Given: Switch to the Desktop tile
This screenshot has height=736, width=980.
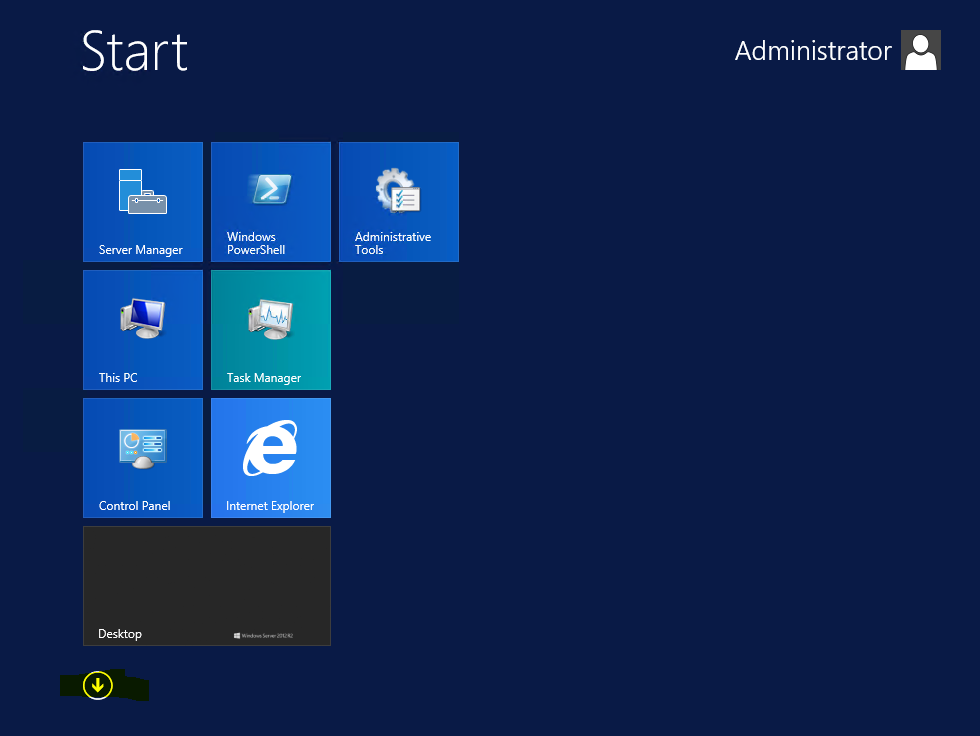Looking at the screenshot, I should point(207,586).
